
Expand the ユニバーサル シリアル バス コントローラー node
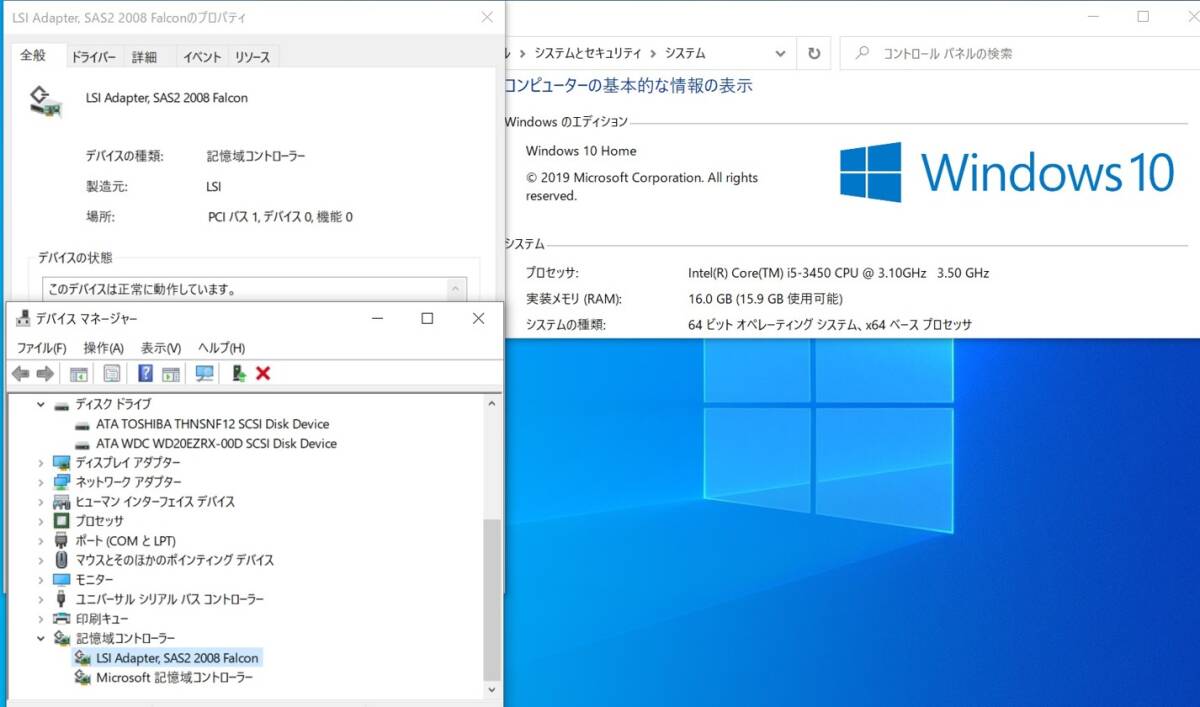[x=41, y=599]
